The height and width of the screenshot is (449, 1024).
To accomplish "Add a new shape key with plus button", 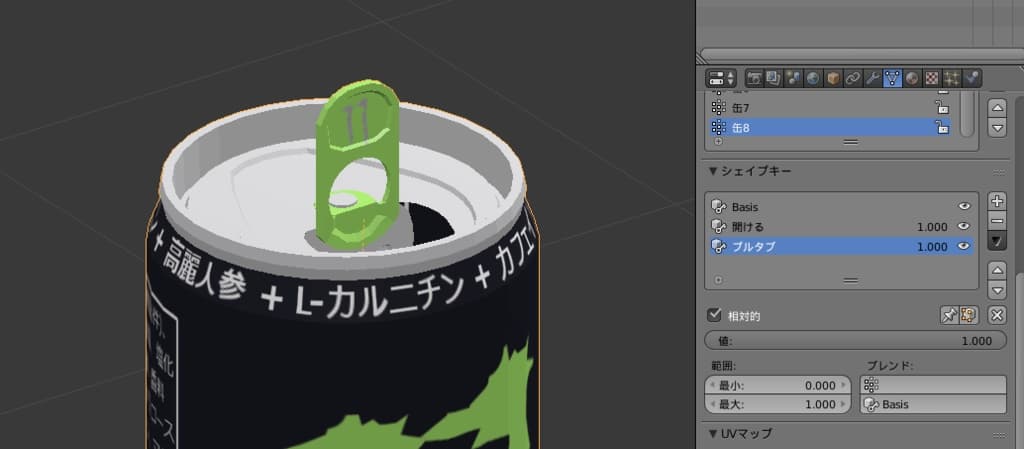I will tap(997, 201).
